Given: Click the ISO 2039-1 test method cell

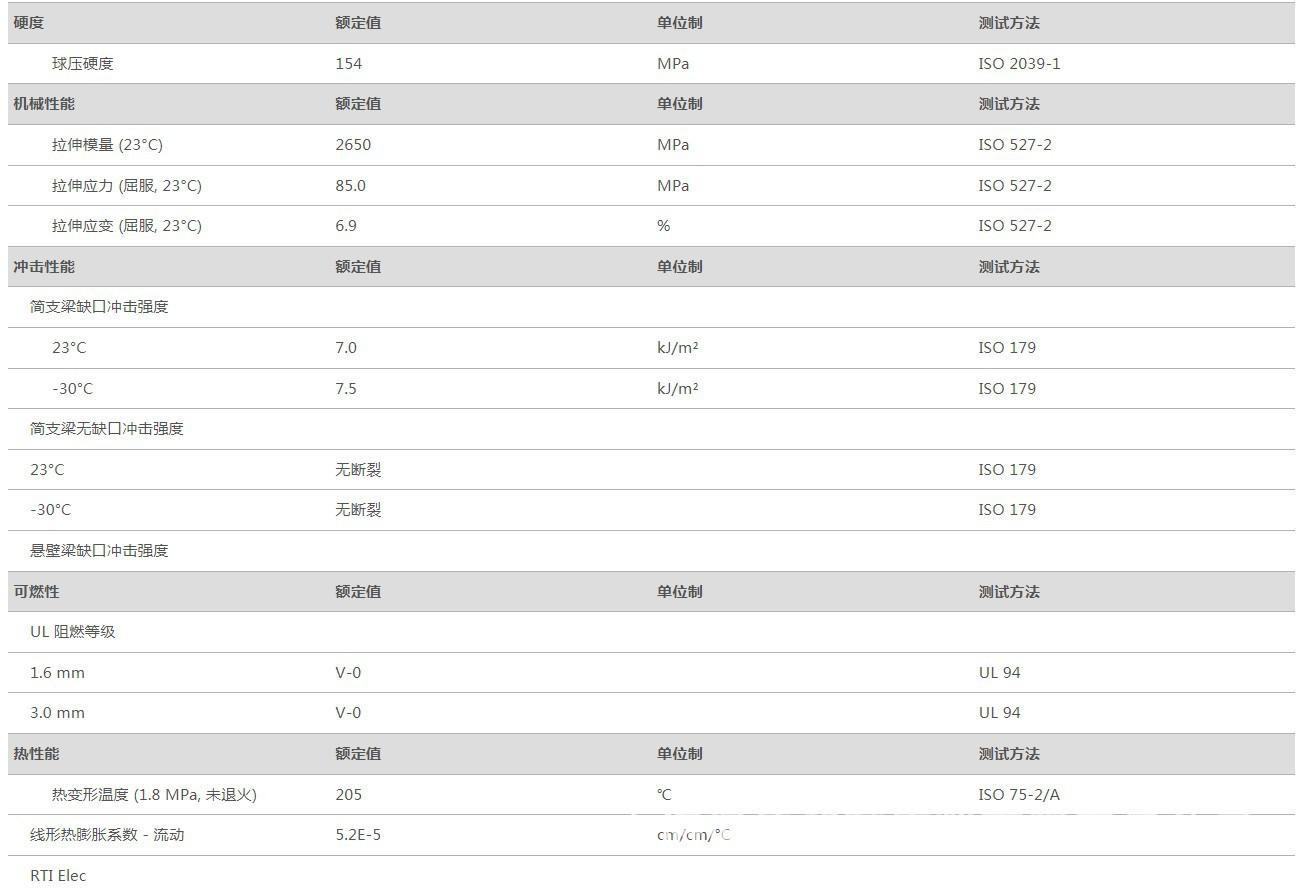Looking at the screenshot, I should click(x=1019, y=64).
